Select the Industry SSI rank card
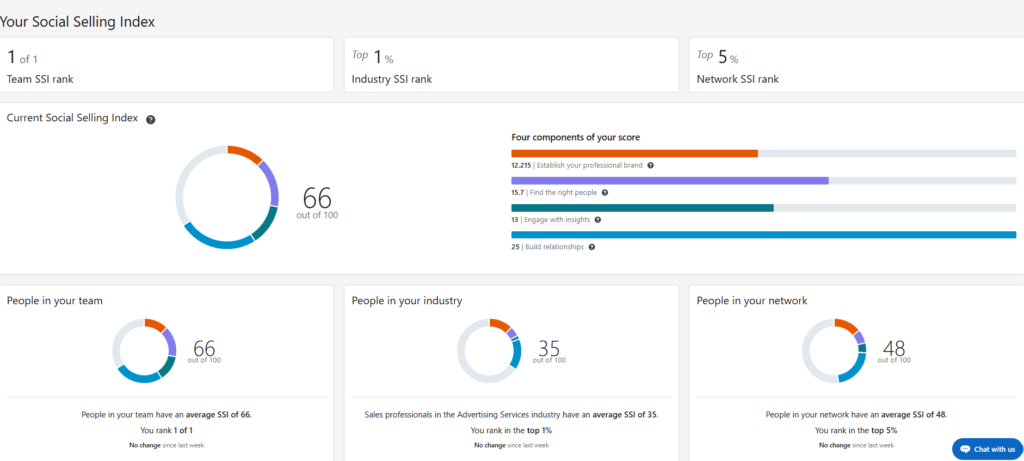Screen dimensions: 1024x461 point(511,65)
